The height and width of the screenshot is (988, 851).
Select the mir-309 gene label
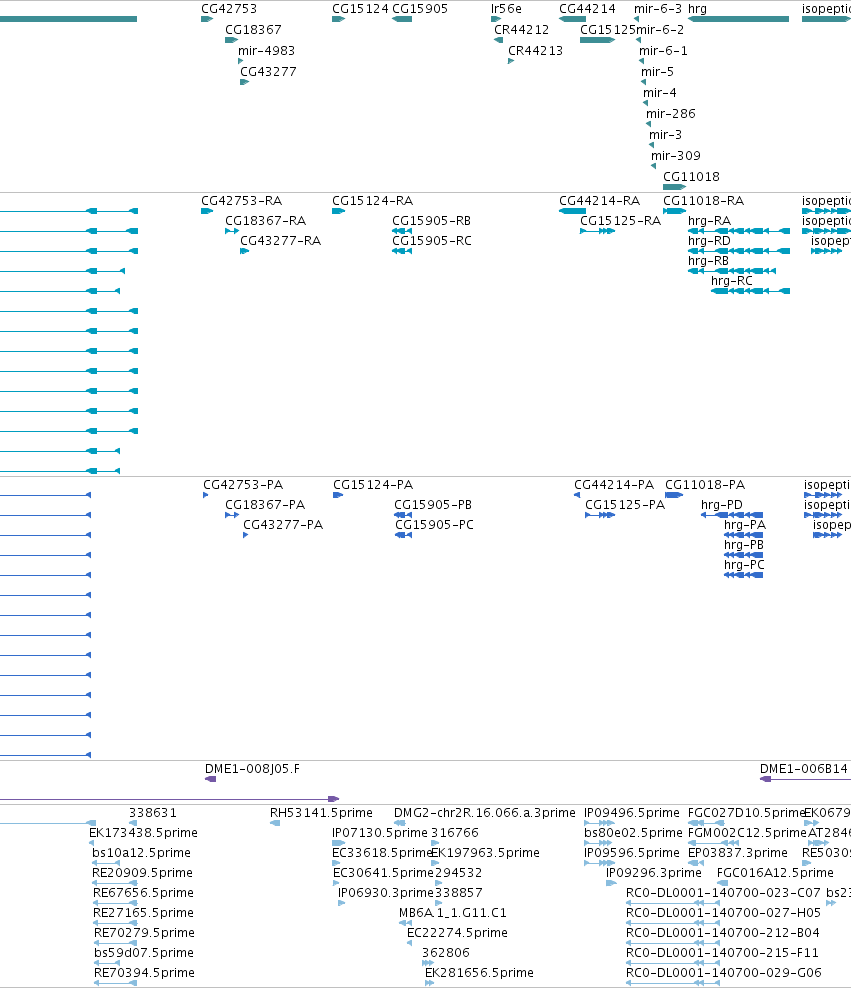(676, 156)
